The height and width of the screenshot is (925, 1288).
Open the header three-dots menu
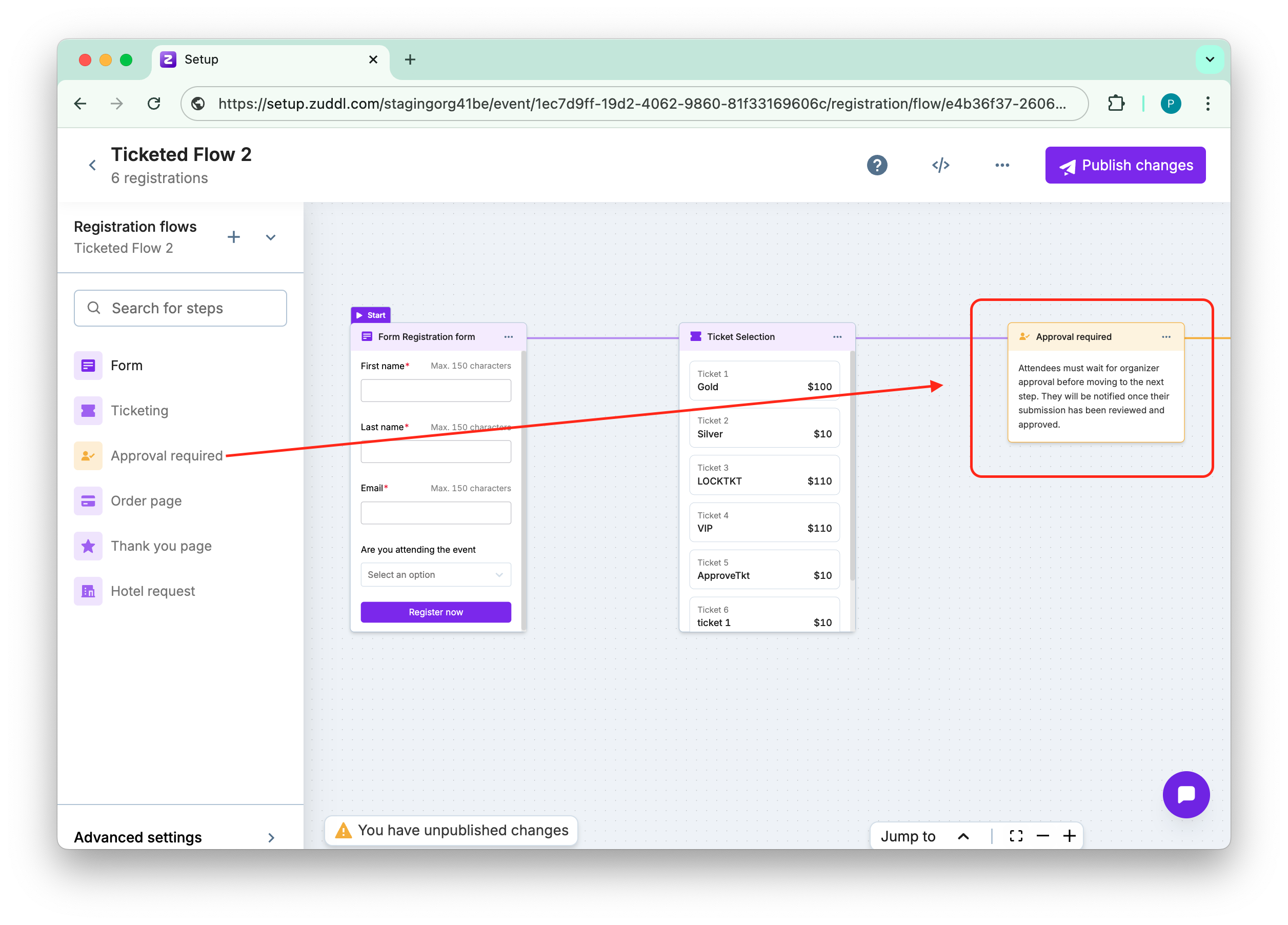1002,165
